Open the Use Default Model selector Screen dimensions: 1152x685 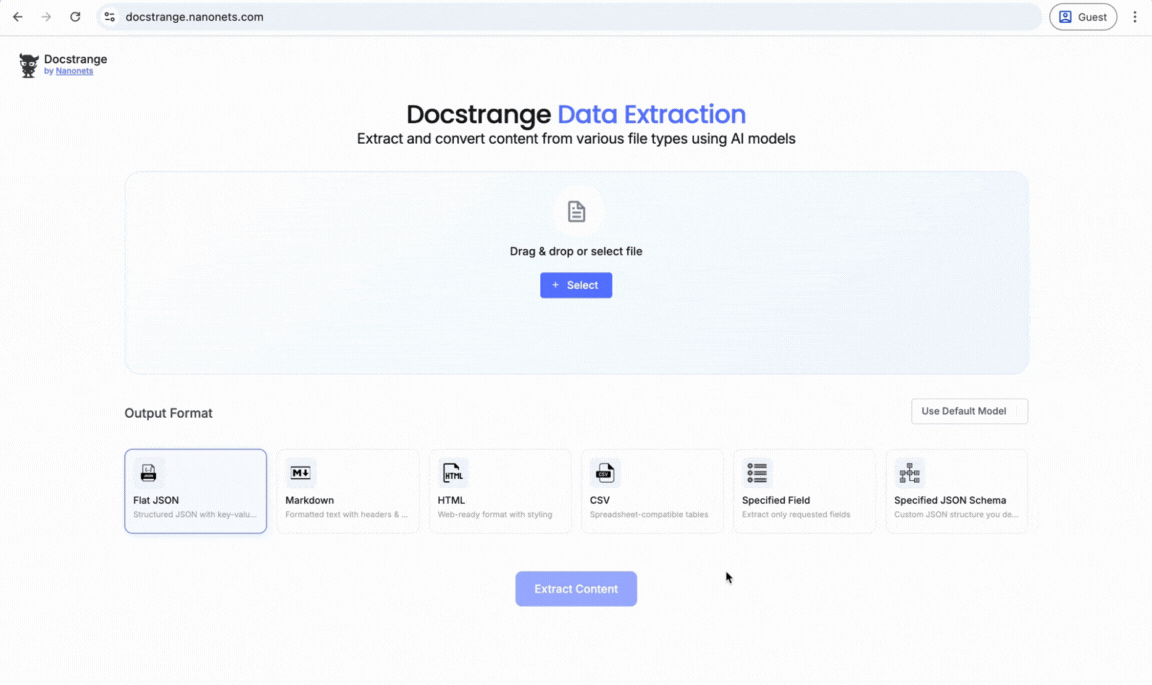pos(968,411)
